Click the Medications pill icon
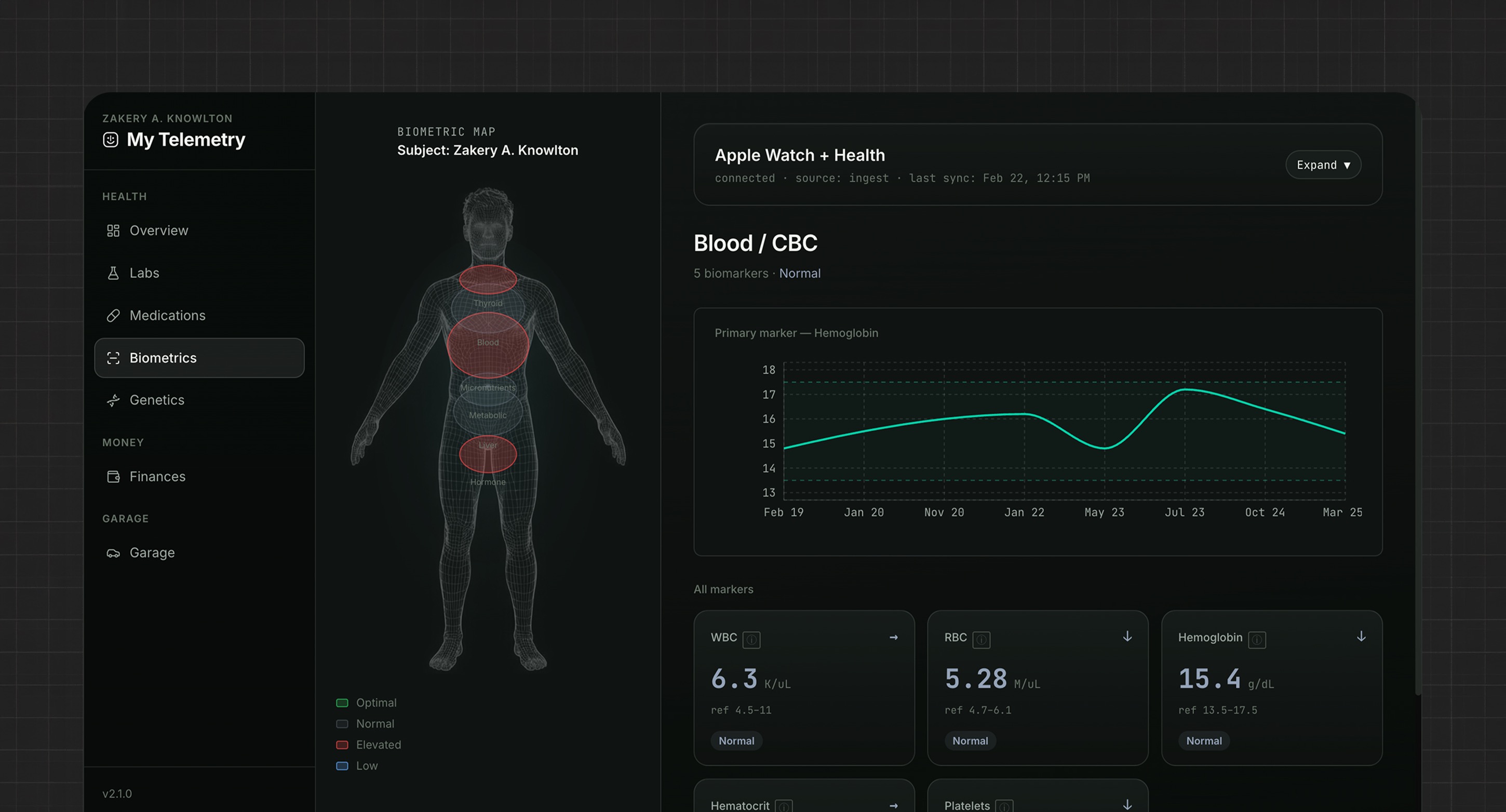The width and height of the screenshot is (1506, 812). pos(113,315)
